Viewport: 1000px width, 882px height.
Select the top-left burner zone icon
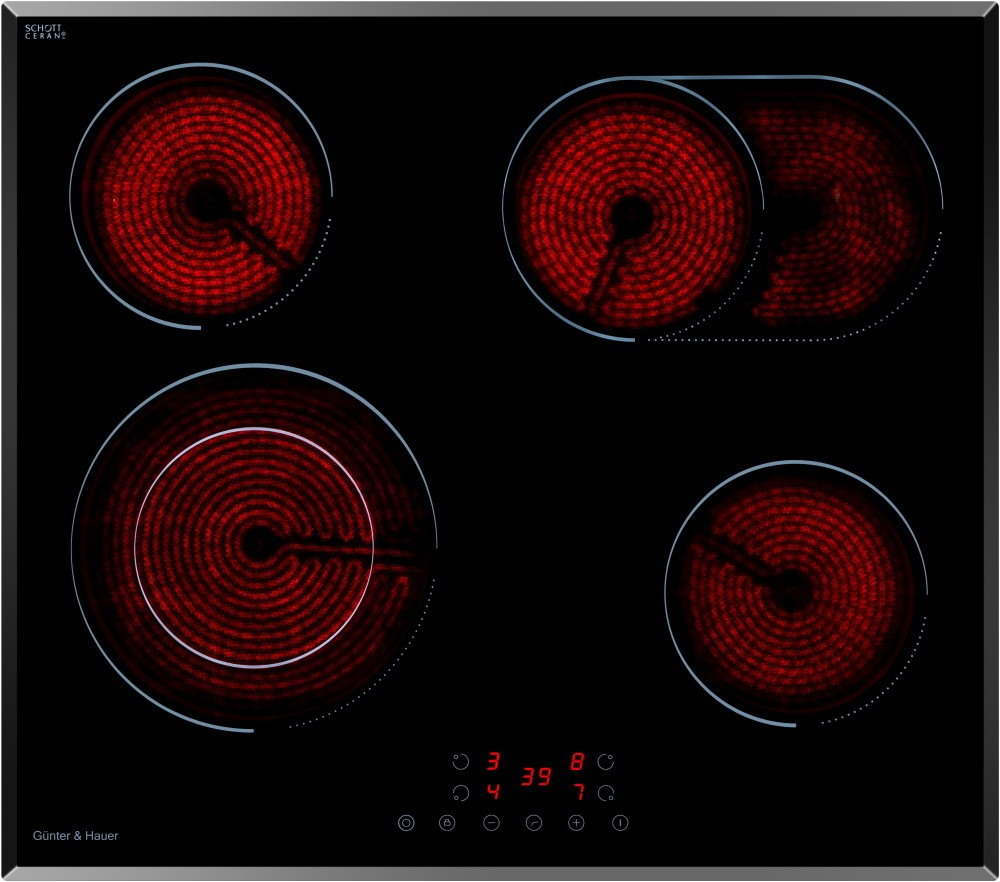[x=460, y=762]
